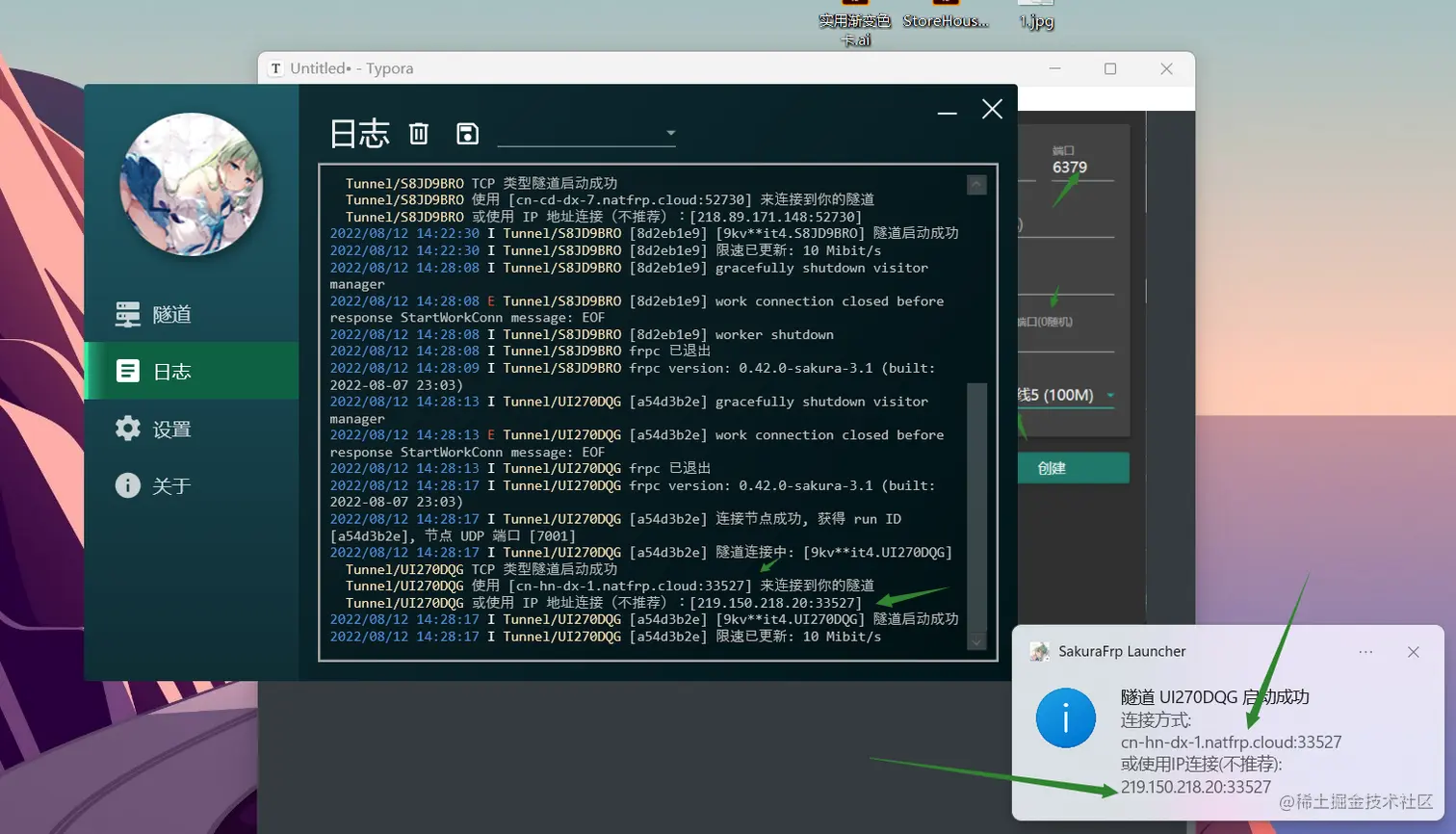
Task: Click the notification title 隧道 UI270DQG 启动成功
Action: 1214,696
